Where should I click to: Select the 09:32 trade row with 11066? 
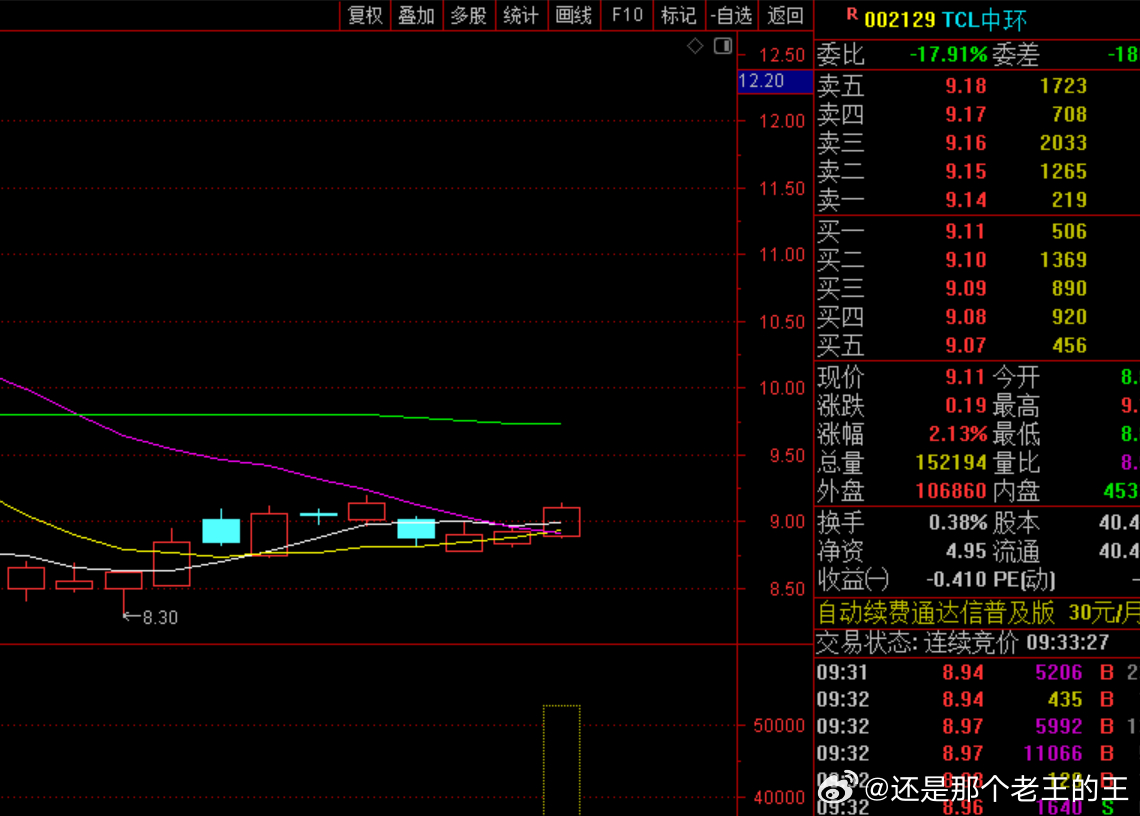click(977, 753)
